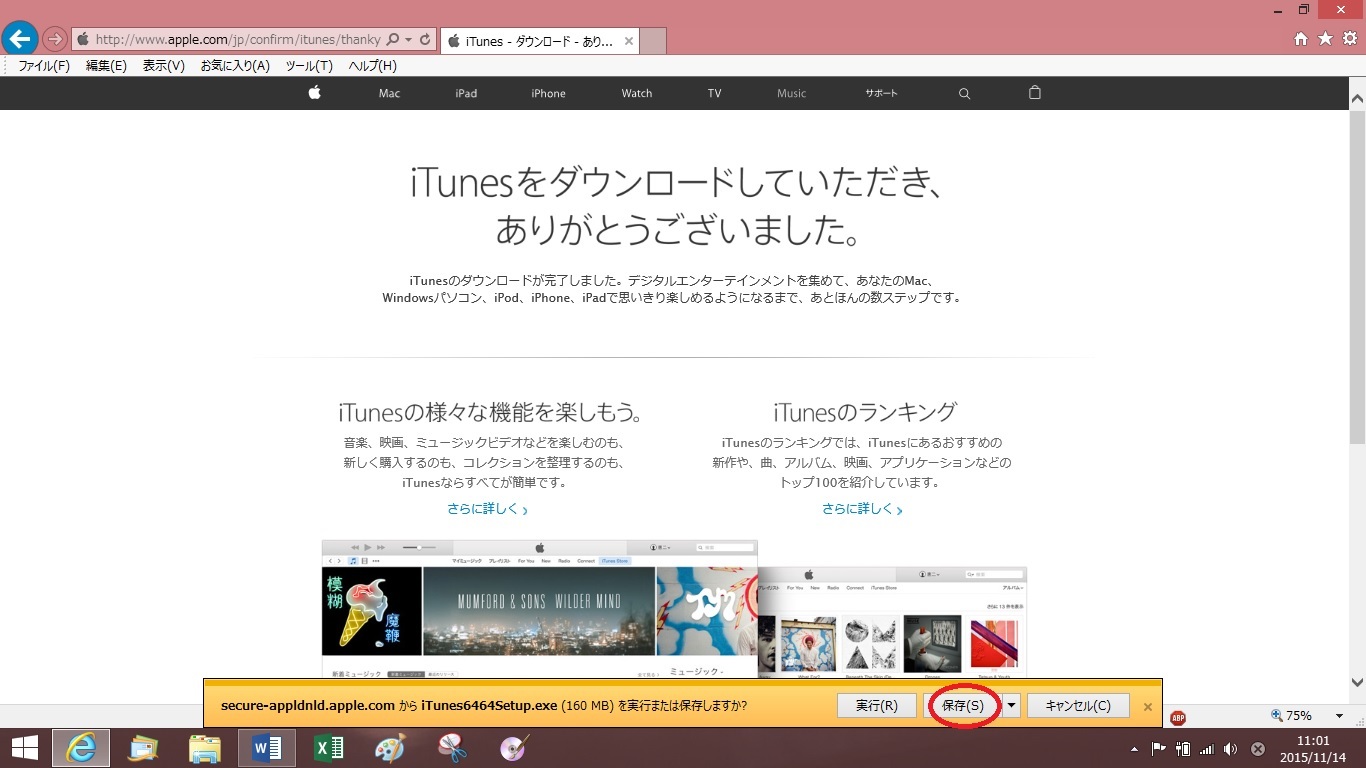Open Snipping Tool from the taskbar

coord(453,748)
